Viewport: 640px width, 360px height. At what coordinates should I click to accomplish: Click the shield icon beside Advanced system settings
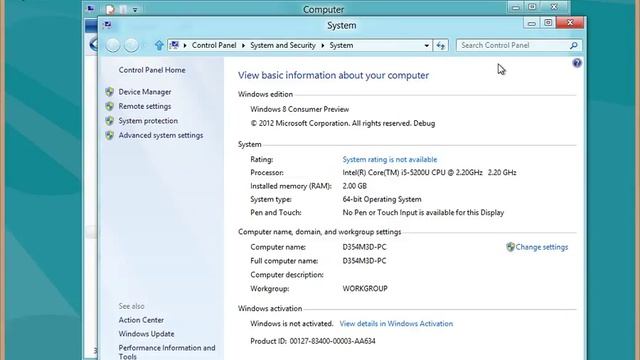click(109, 135)
